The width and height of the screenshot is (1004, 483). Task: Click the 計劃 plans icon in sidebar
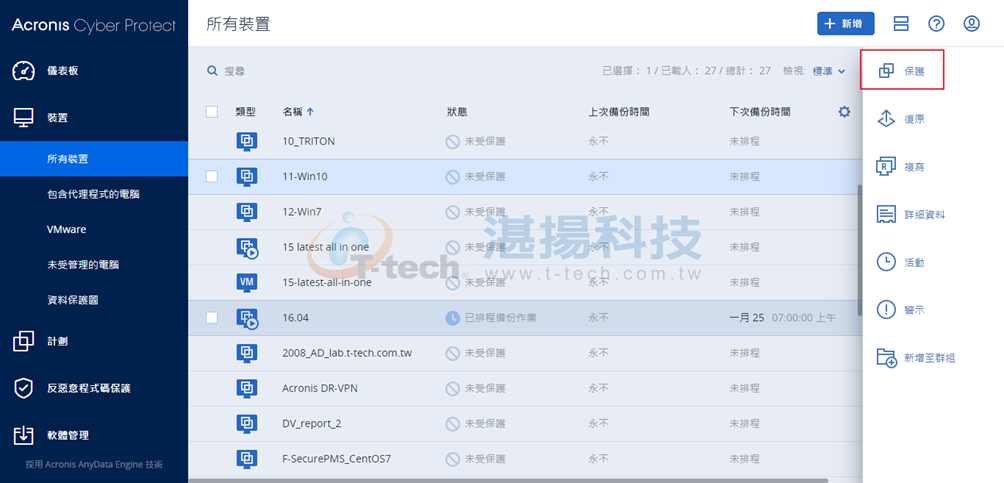tap(24, 341)
